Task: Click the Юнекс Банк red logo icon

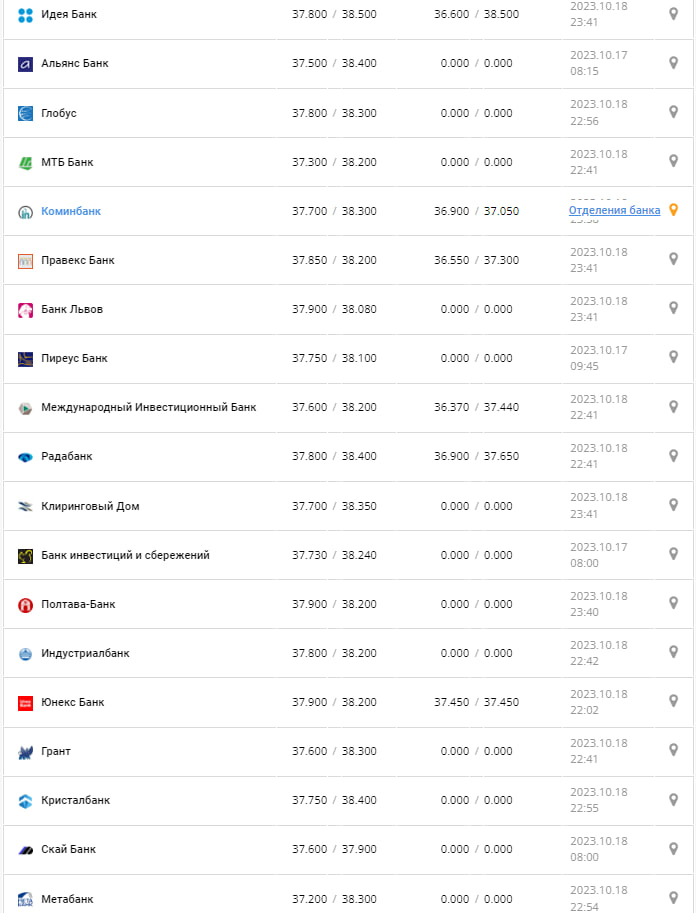Action: tap(26, 702)
